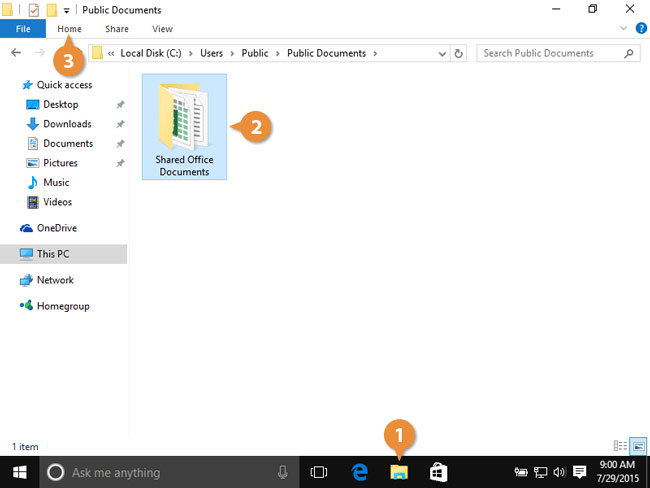
Task: Open address bar history dropdown
Action: tap(442, 53)
